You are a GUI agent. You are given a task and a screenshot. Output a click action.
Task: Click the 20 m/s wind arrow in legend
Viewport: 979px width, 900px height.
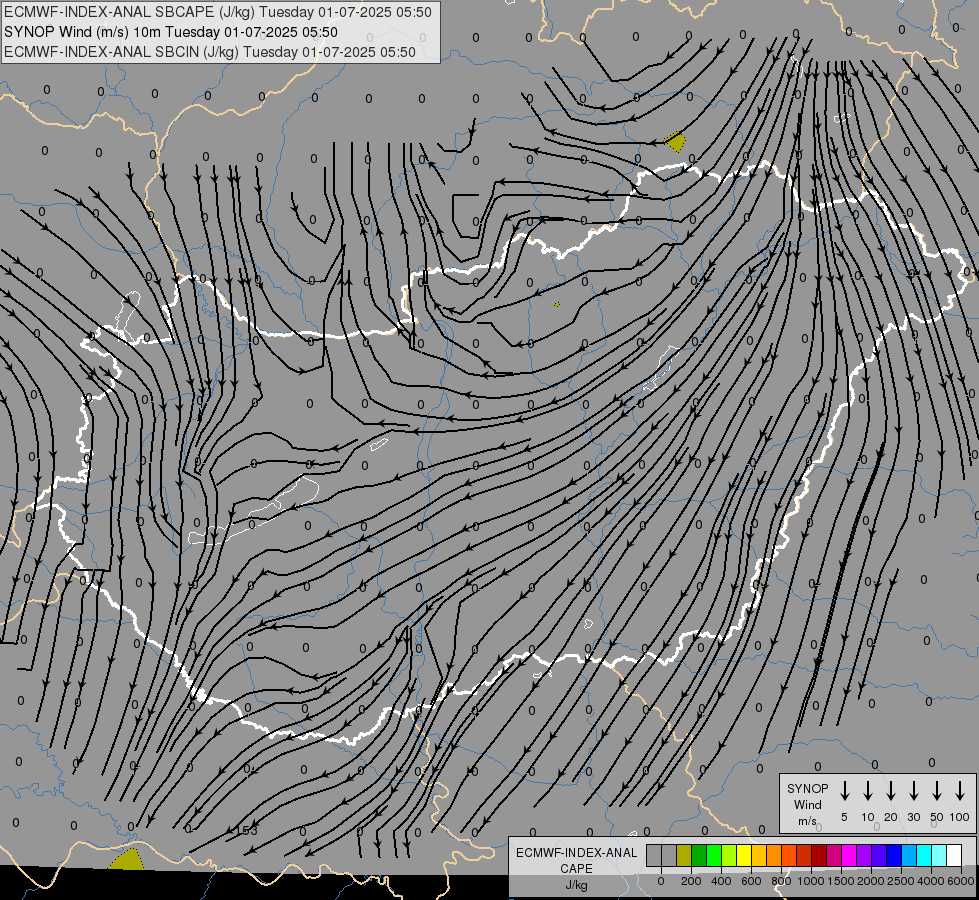tap(891, 791)
